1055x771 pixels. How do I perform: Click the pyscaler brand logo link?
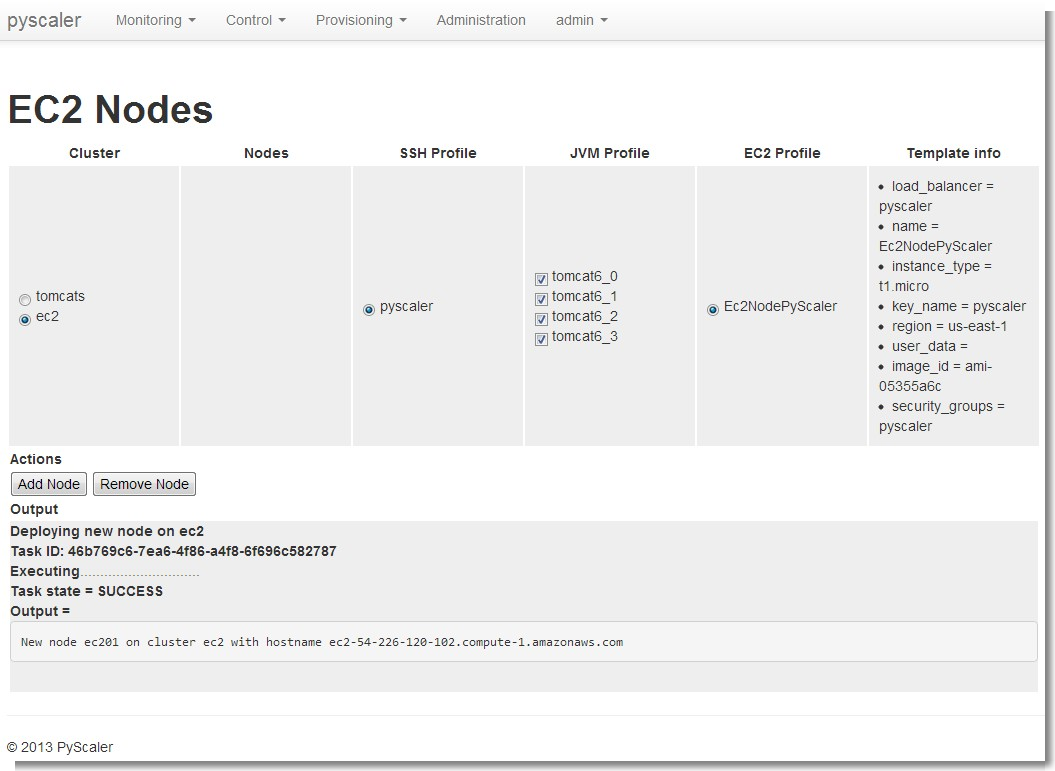[44, 20]
